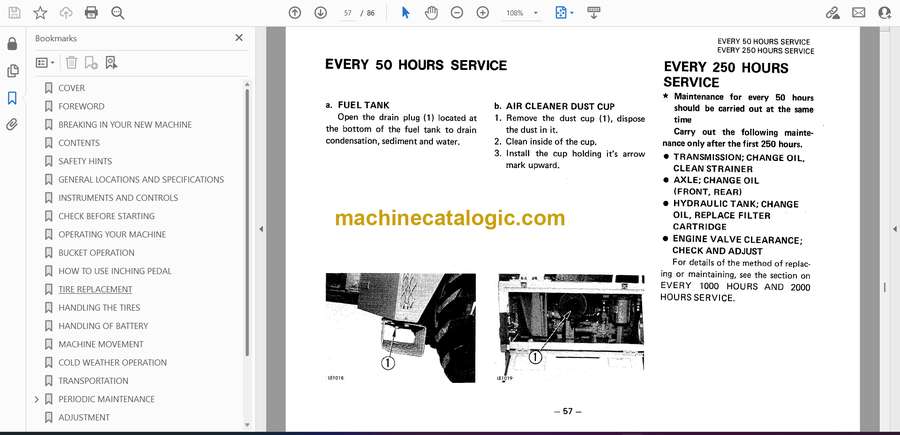900x435 pixels.
Task: Open OPERATING YOUR MACHINE bookmark
Action: (112, 234)
